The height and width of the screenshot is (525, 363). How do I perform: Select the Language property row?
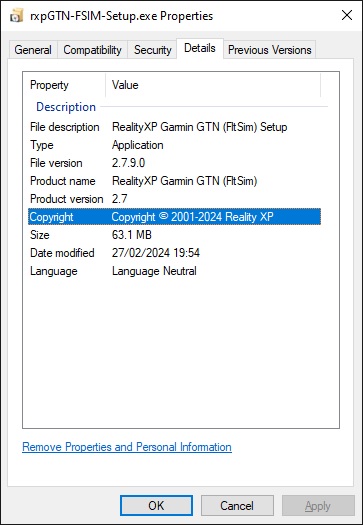tap(174, 271)
